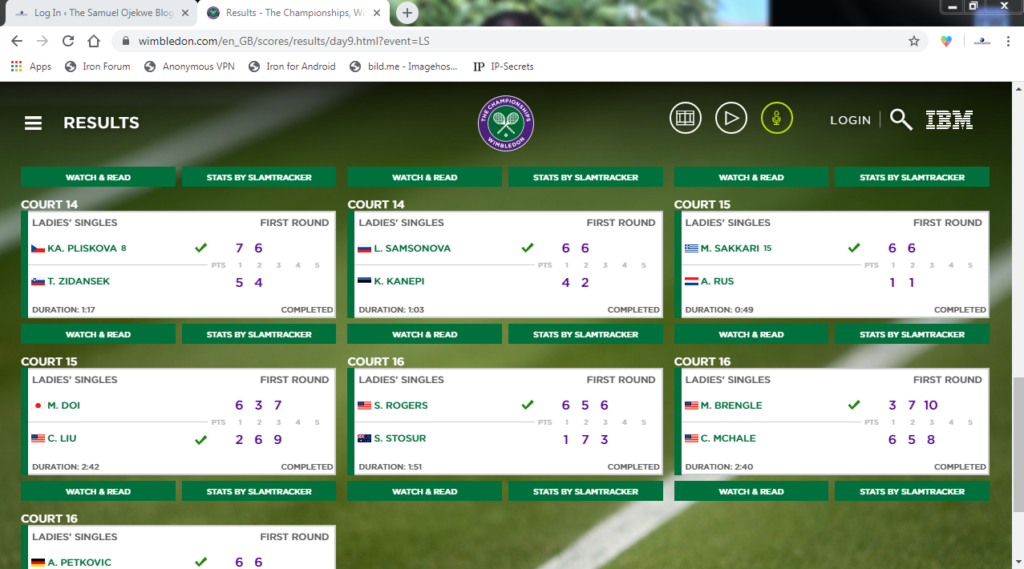
Task: Click player name C. MCHALE
Action: pos(728,438)
